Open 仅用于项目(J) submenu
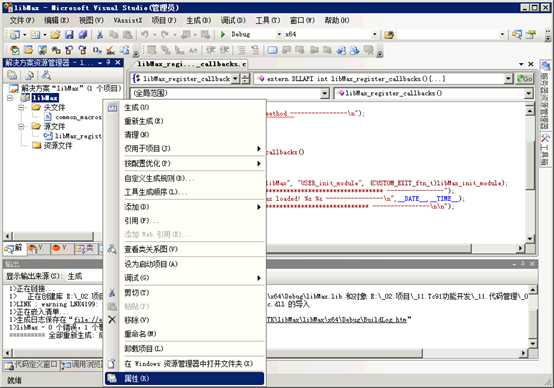 click(184, 149)
